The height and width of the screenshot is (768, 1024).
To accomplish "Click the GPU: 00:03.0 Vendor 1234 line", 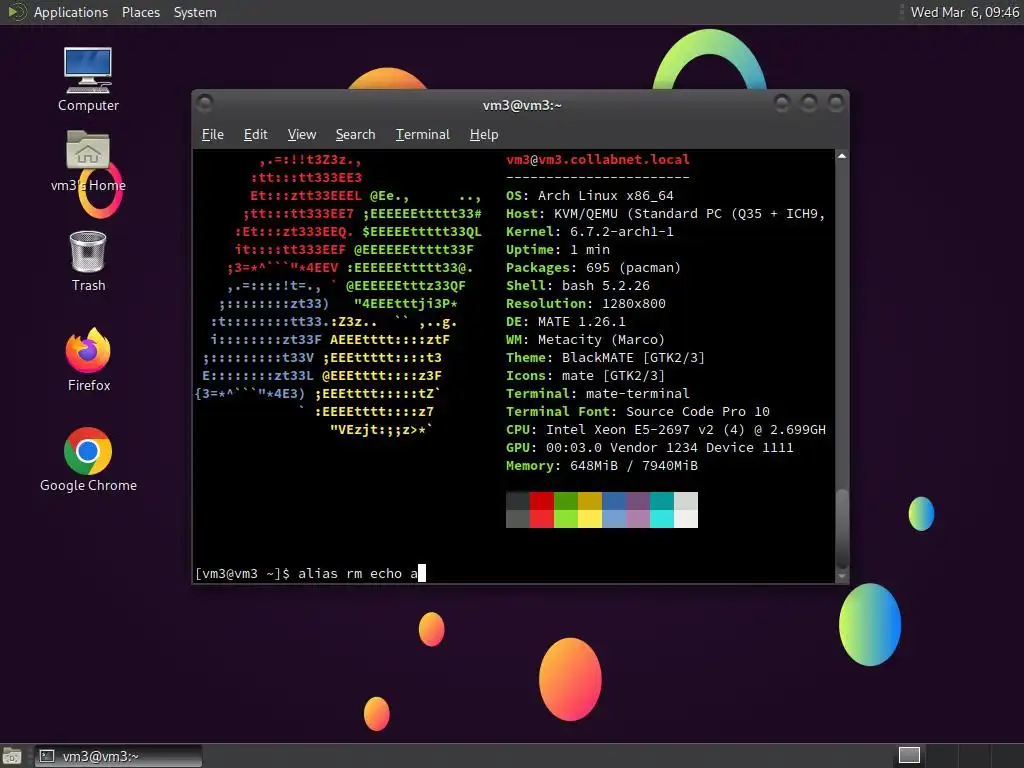I will pyautogui.click(x=650, y=447).
